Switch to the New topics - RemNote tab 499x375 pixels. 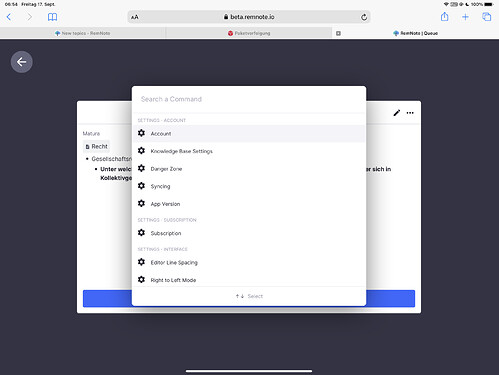click(83, 33)
